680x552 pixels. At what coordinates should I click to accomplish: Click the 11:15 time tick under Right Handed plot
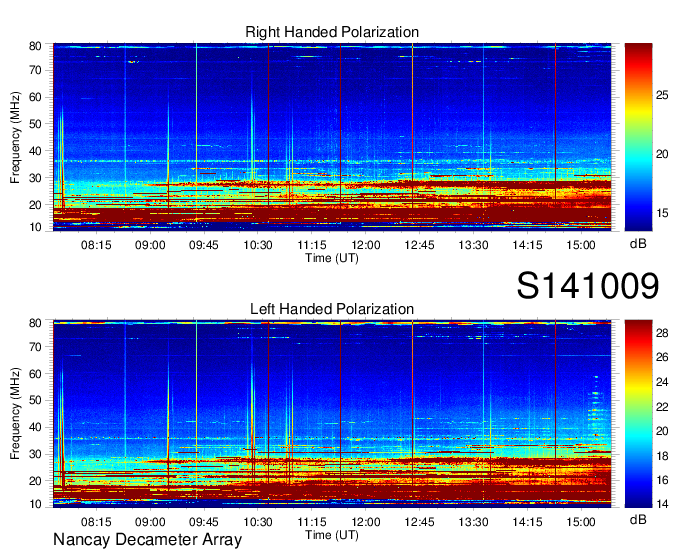(x=311, y=245)
